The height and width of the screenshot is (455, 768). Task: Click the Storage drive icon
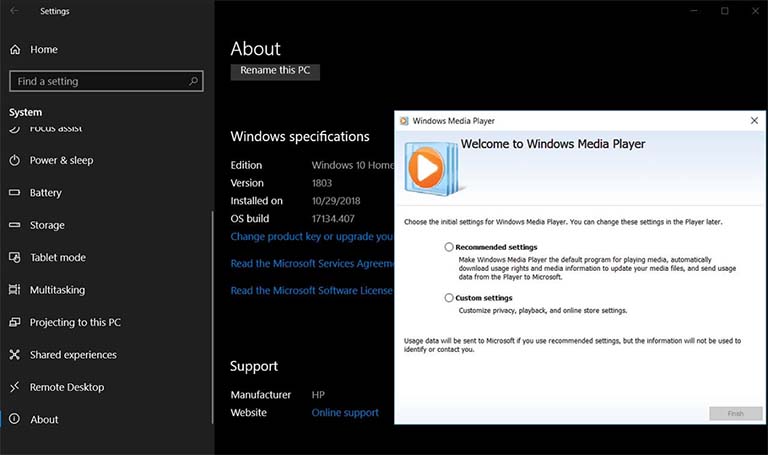pos(15,225)
